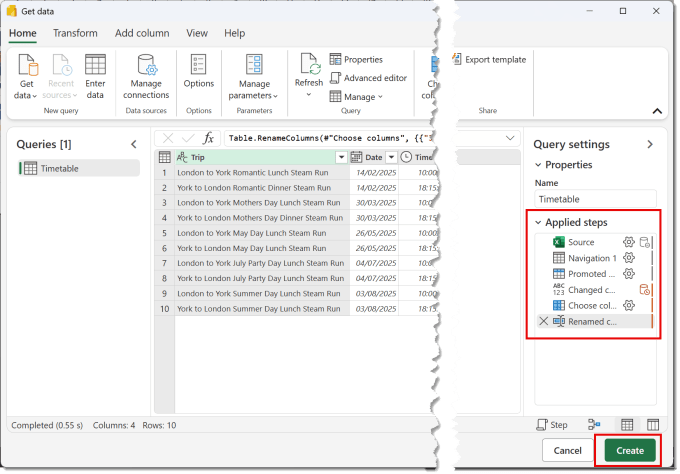
Task: Open the Help tab
Action: coord(235,33)
